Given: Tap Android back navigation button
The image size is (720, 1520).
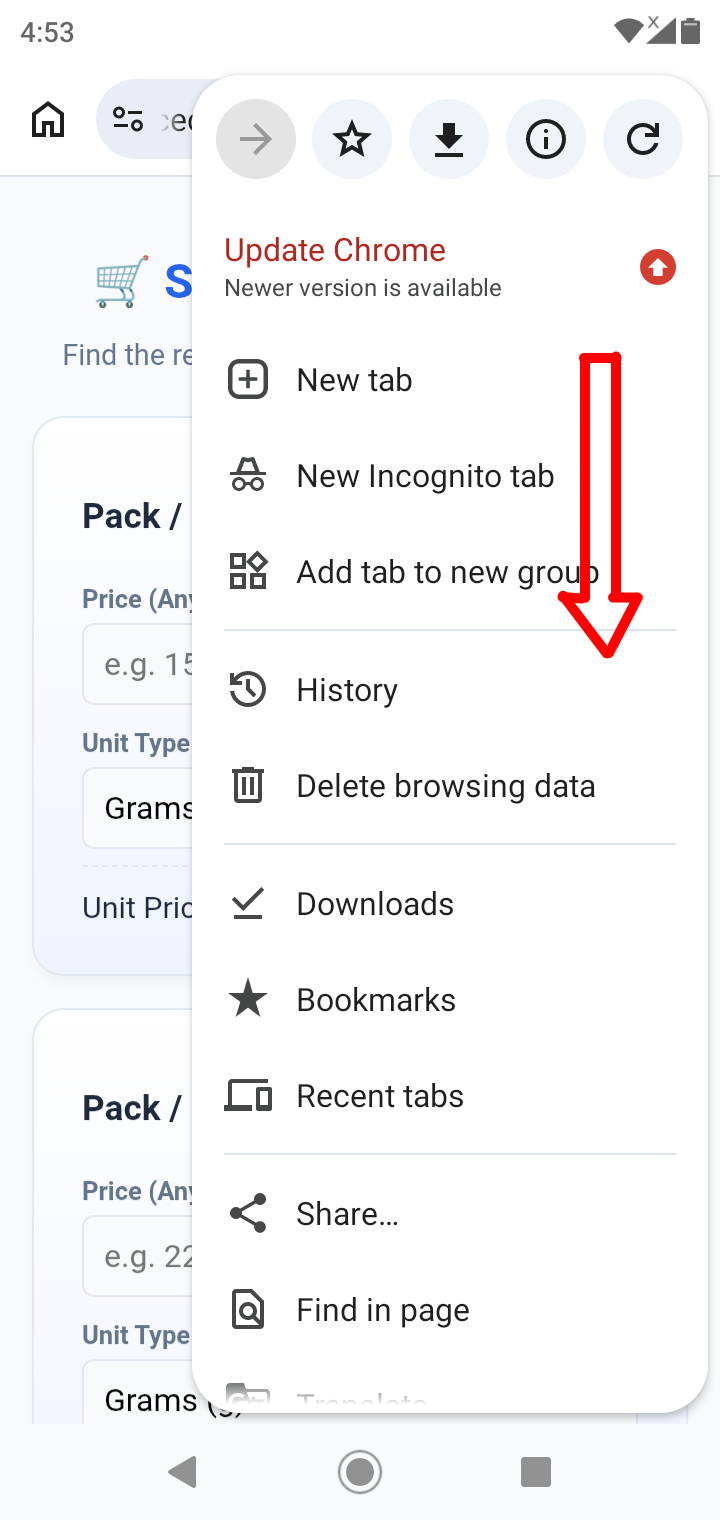Looking at the screenshot, I should [x=182, y=1472].
